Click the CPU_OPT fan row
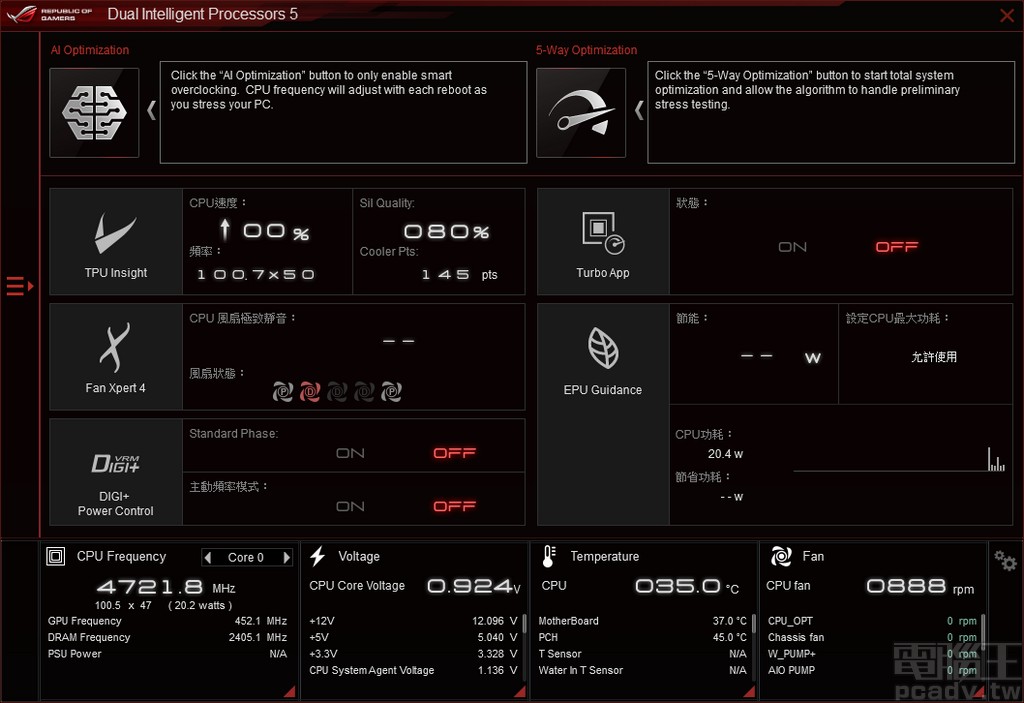This screenshot has height=703, width=1024. click(x=872, y=621)
